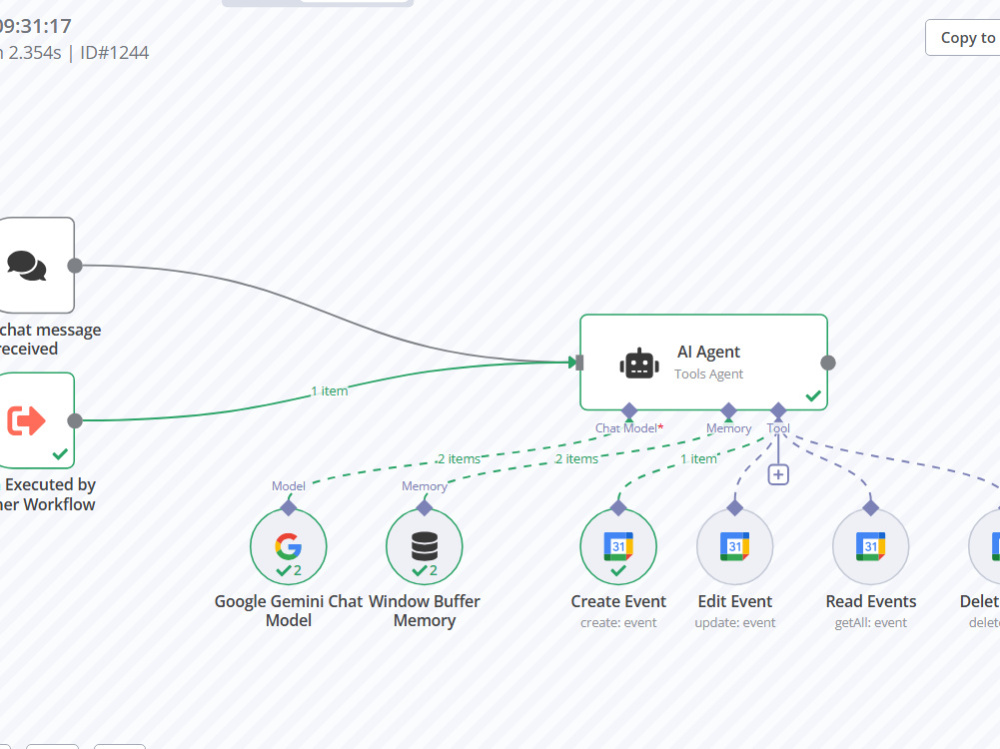Click the Create Event success checkmark
1000x749 pixels.
point(618,571)
